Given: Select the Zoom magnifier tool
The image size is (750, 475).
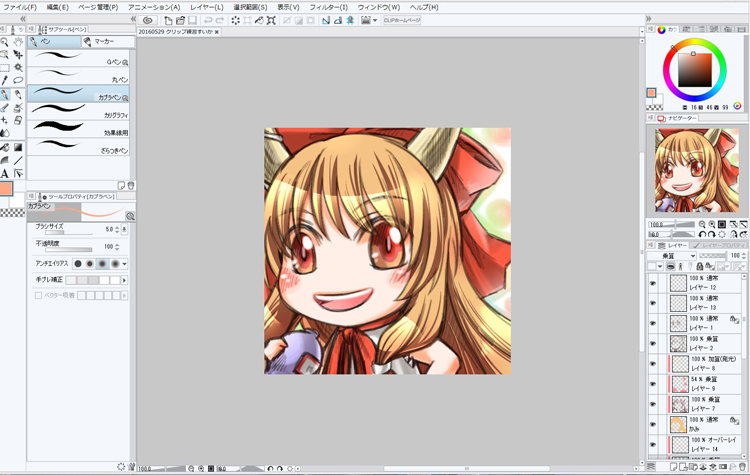Looking at the screenshot, I should (4, 42).
